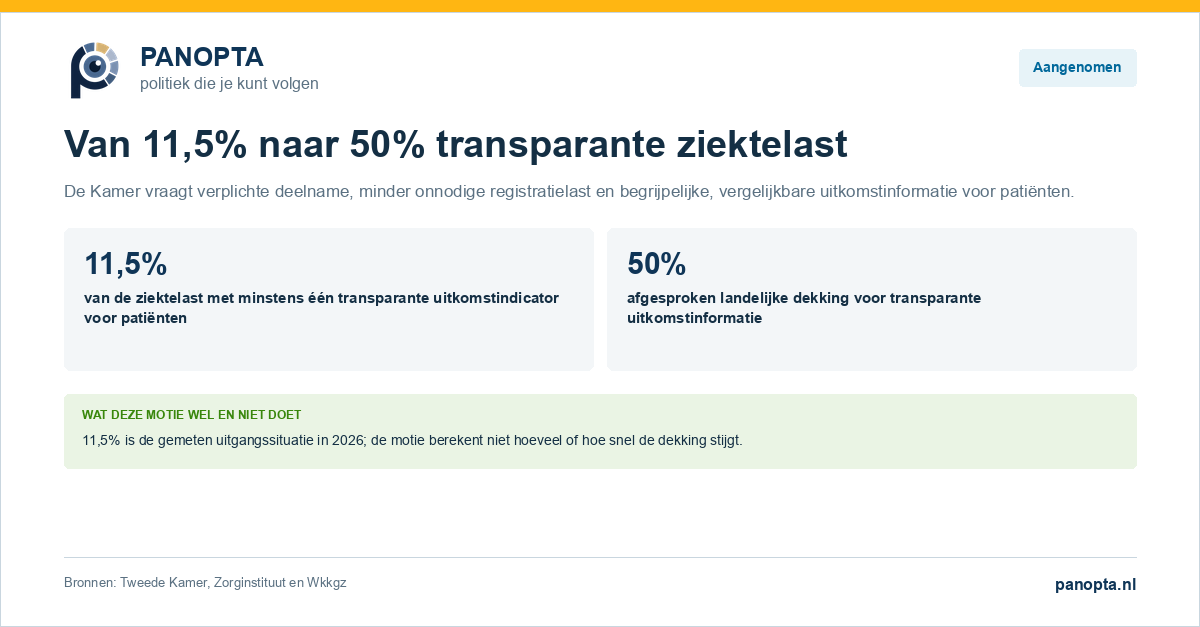Viewport: 1200px width, 627px height.
Task: Click the Bronnen source line
Action: click(205, 582)
